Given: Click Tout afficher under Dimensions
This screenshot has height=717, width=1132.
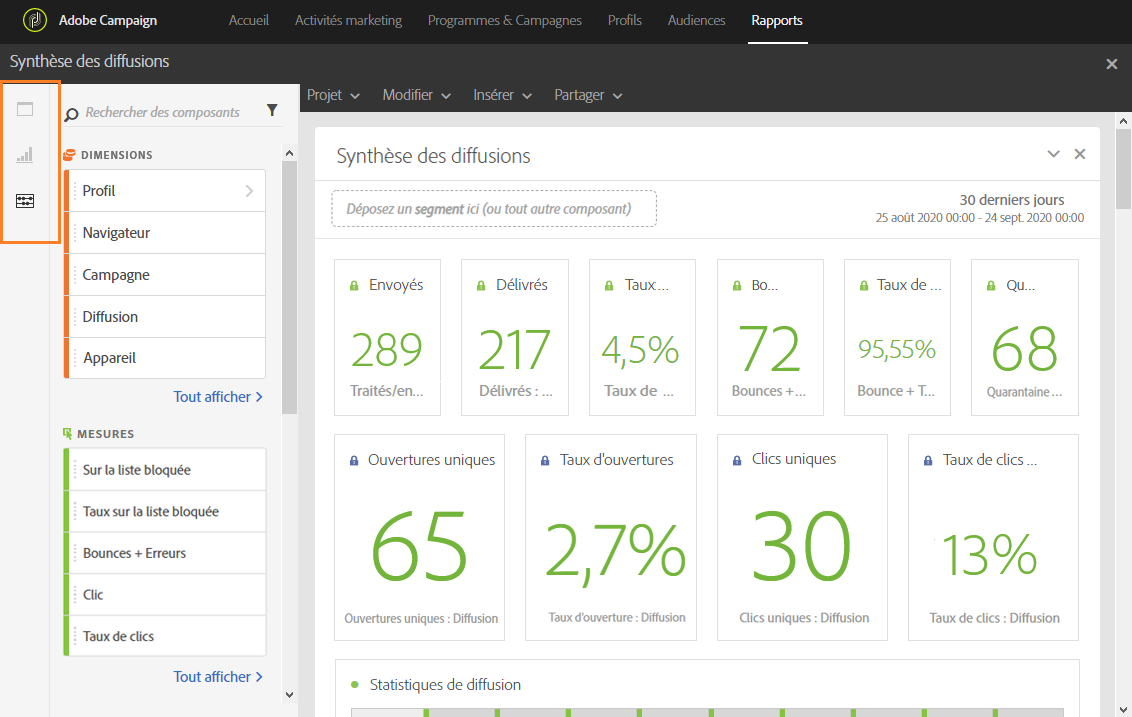Looking at the screenshot, I should [218, 397].
